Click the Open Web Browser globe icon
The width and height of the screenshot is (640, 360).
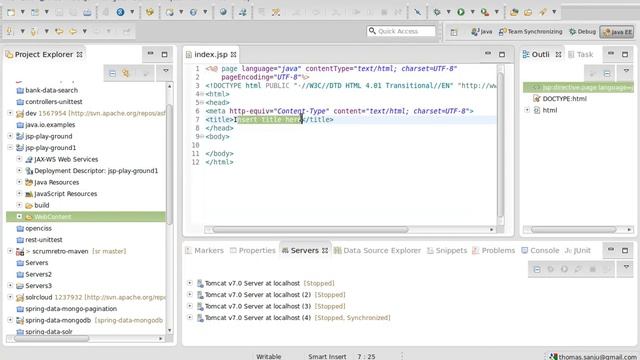223,12
